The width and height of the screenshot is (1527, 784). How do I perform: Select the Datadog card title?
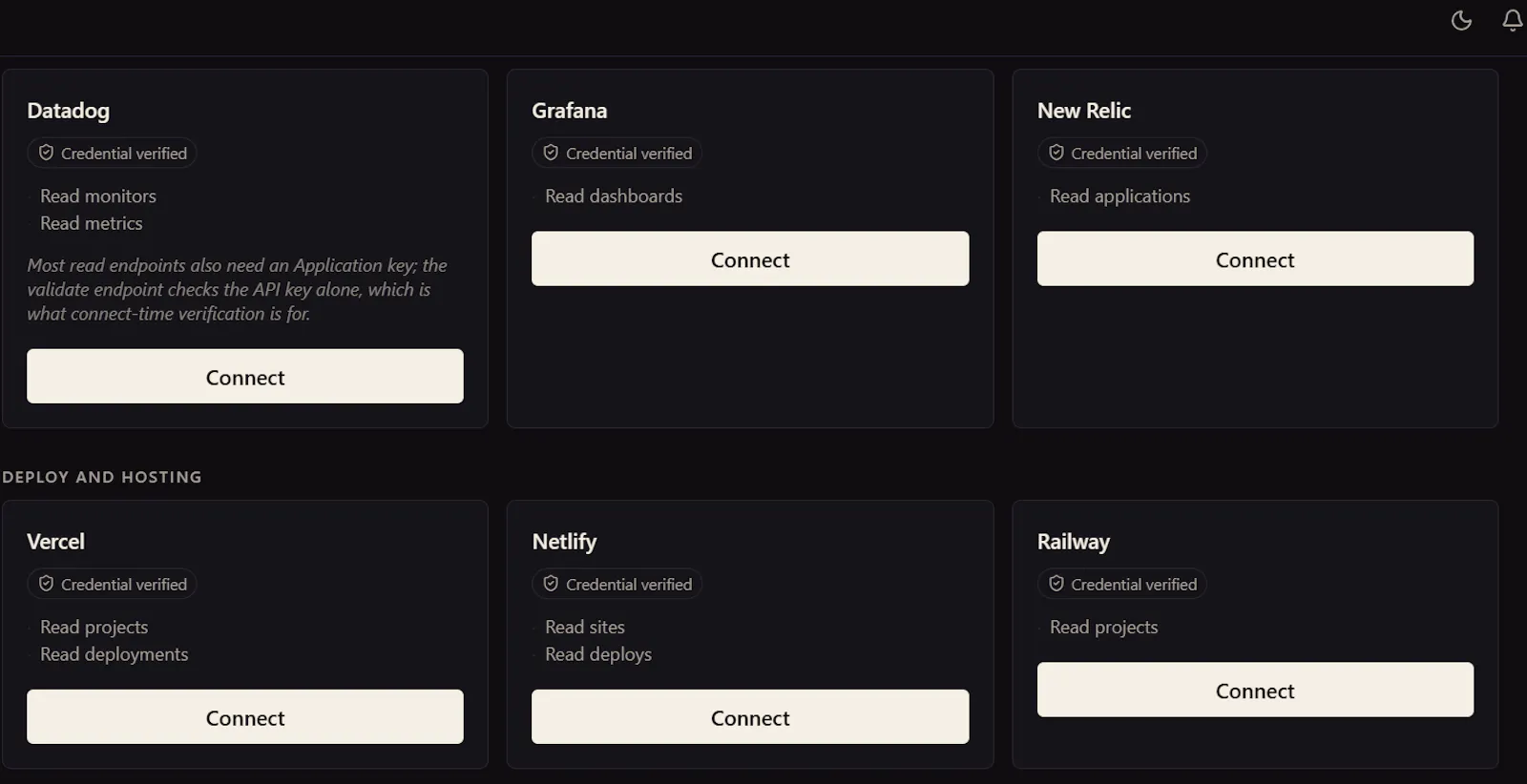[69, 111]
